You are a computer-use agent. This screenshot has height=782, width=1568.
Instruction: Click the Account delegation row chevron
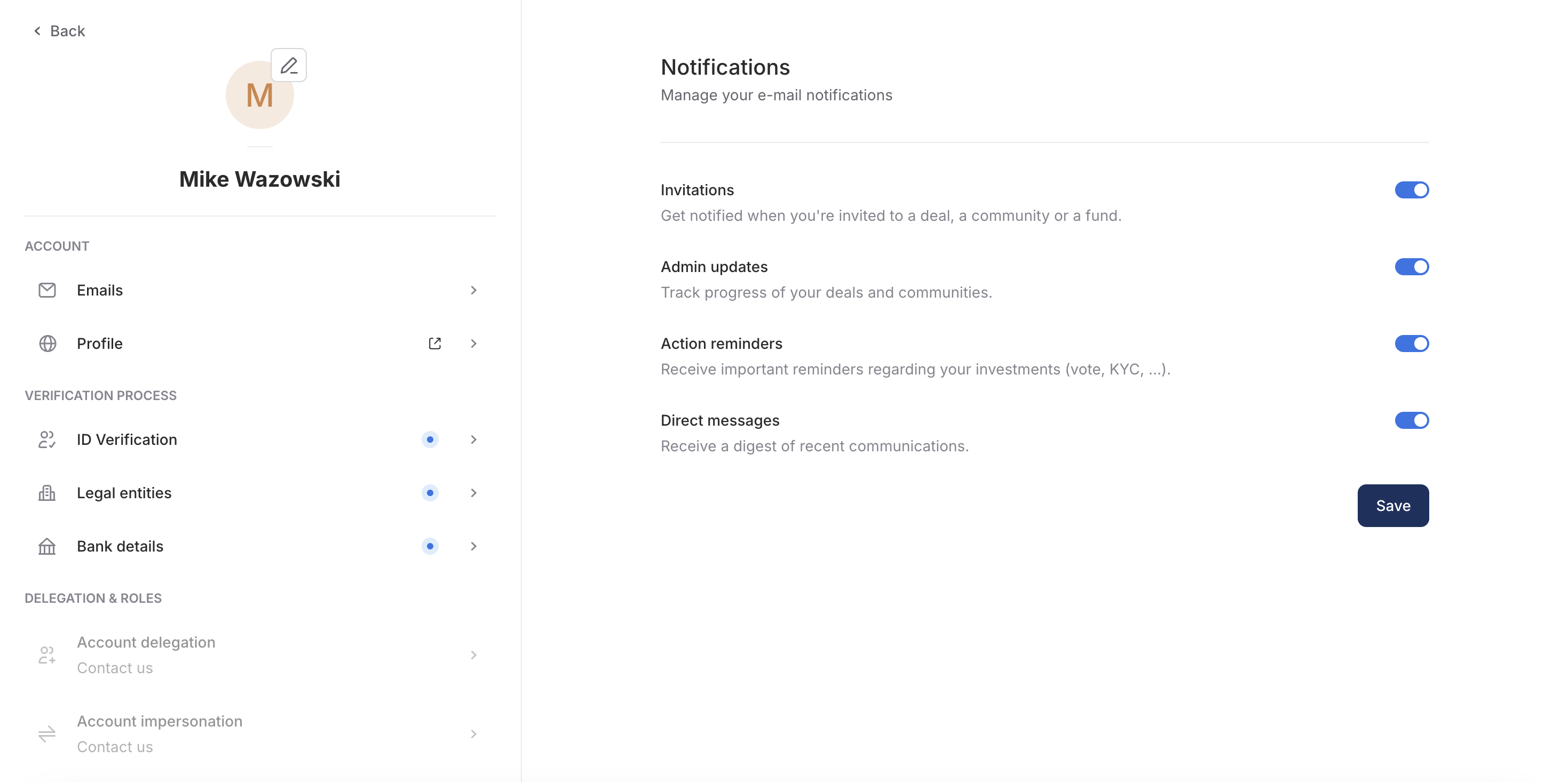click(x=473, y=655)
